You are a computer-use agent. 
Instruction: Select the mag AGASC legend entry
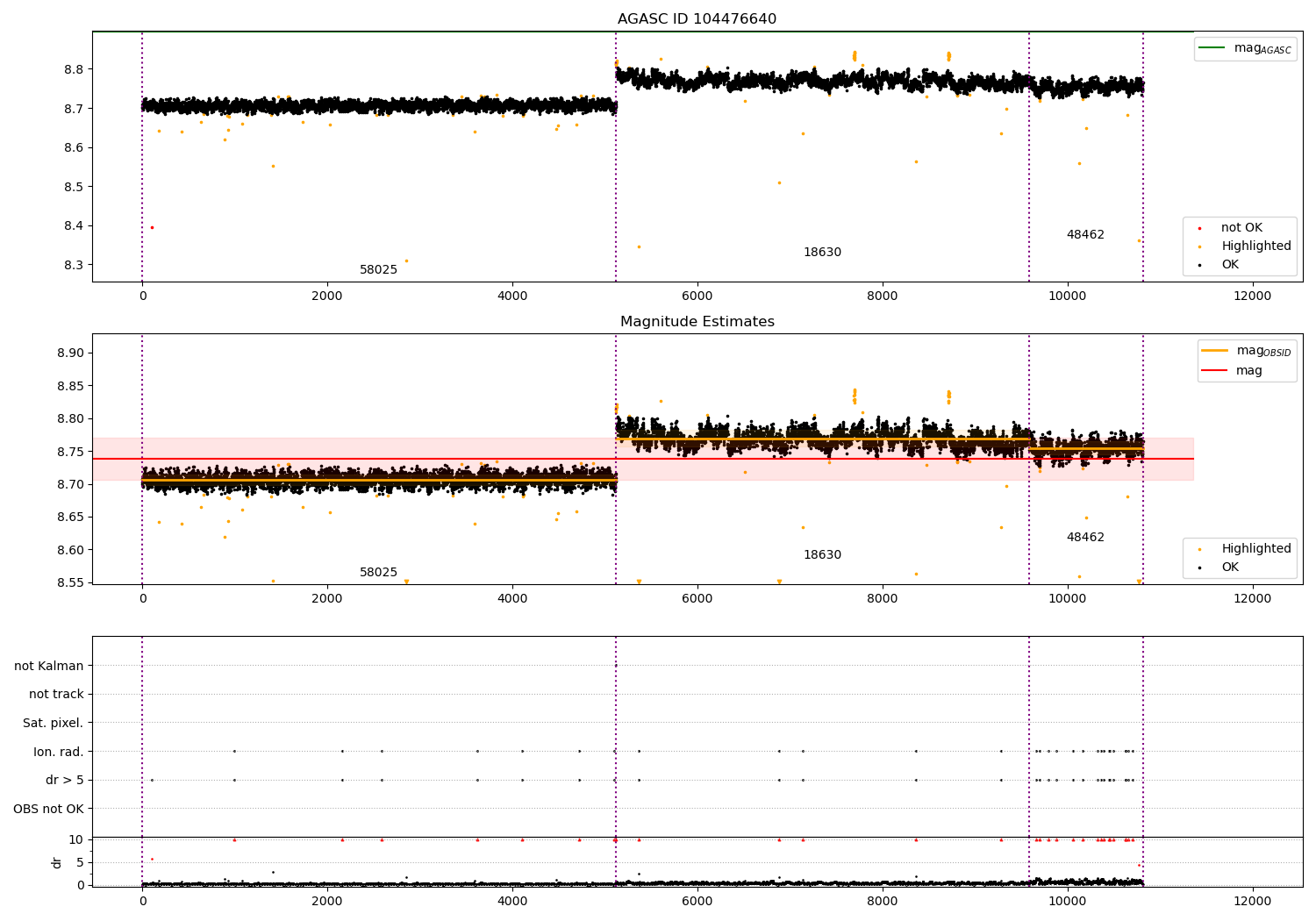[1245, 48]
